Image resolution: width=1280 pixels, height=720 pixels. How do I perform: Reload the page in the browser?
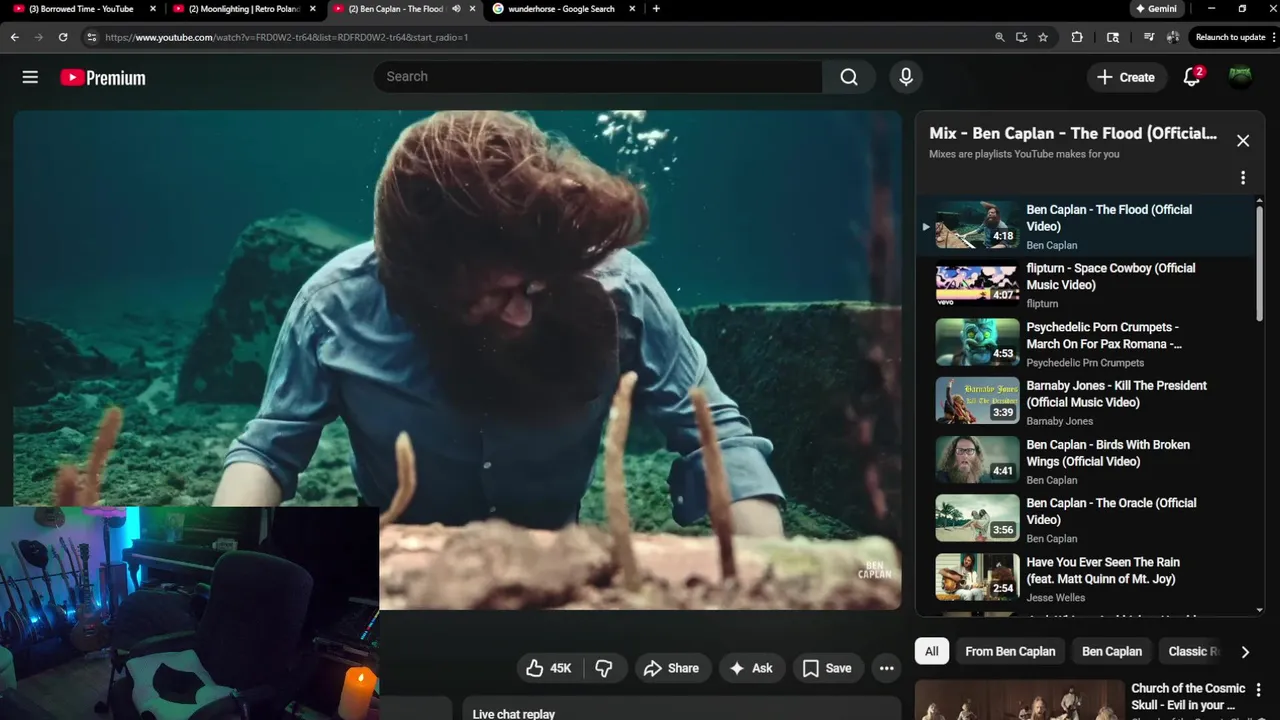pos(63,37)
